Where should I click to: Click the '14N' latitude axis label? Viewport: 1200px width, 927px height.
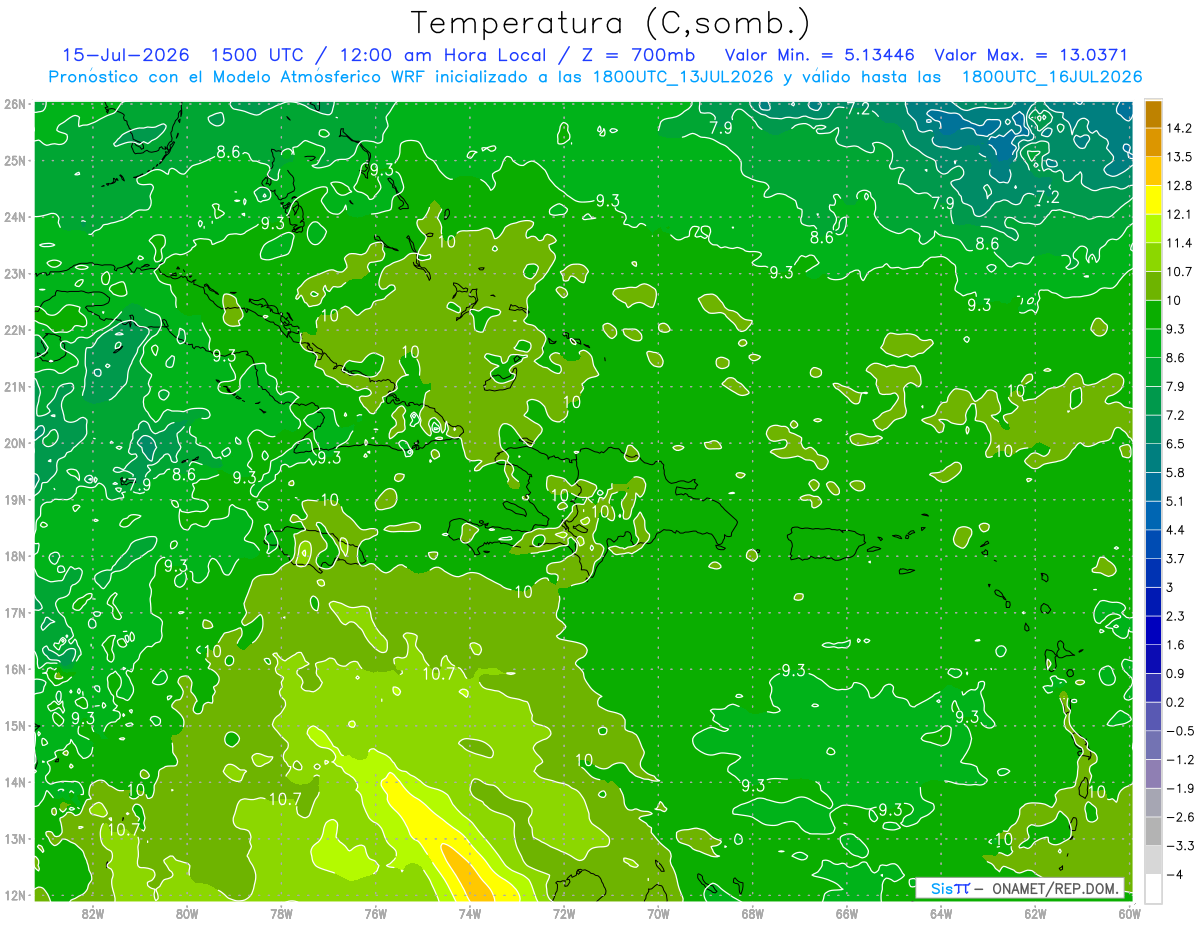[15, 782]
